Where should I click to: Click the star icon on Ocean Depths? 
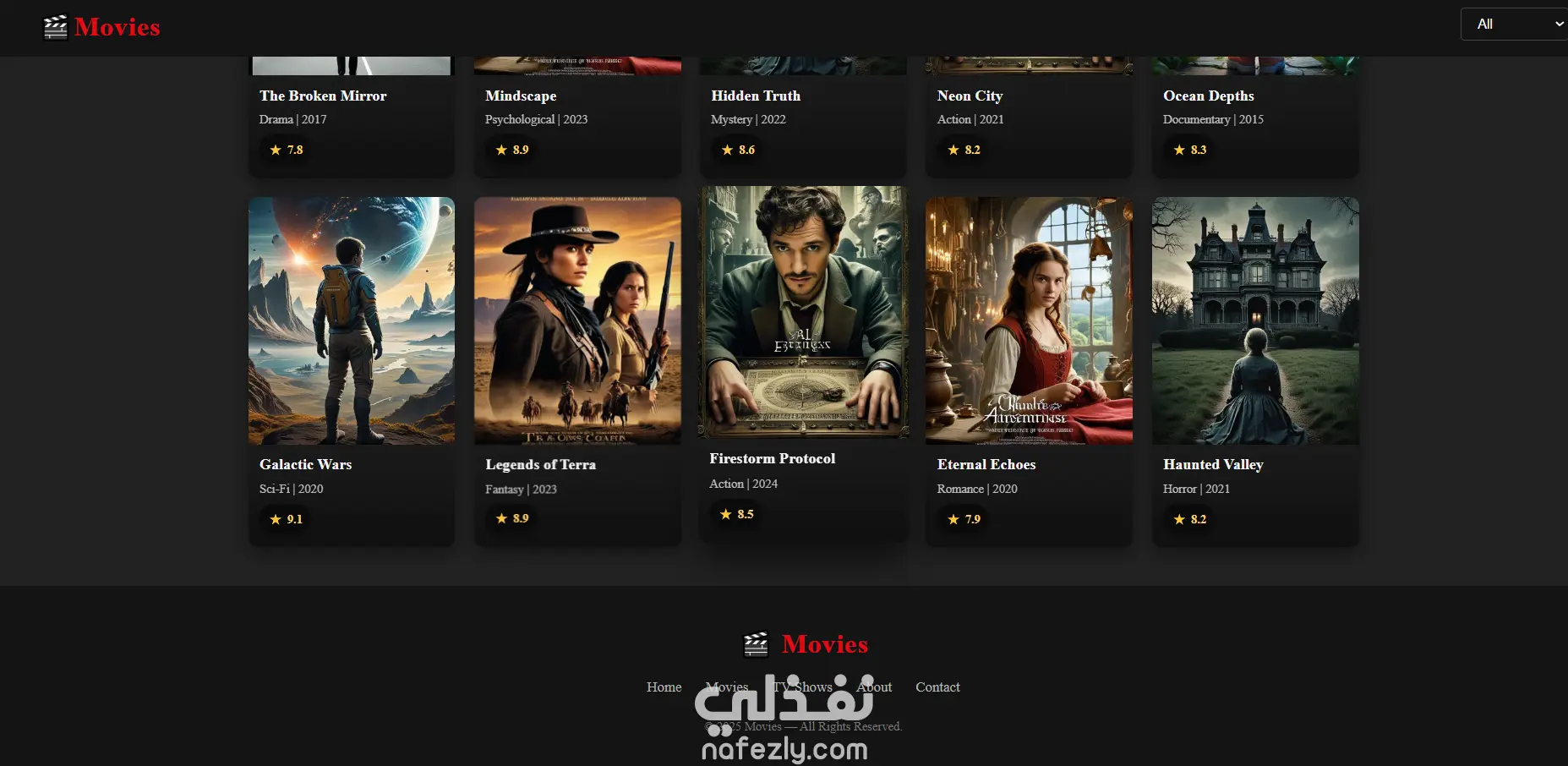[1179, 150]
